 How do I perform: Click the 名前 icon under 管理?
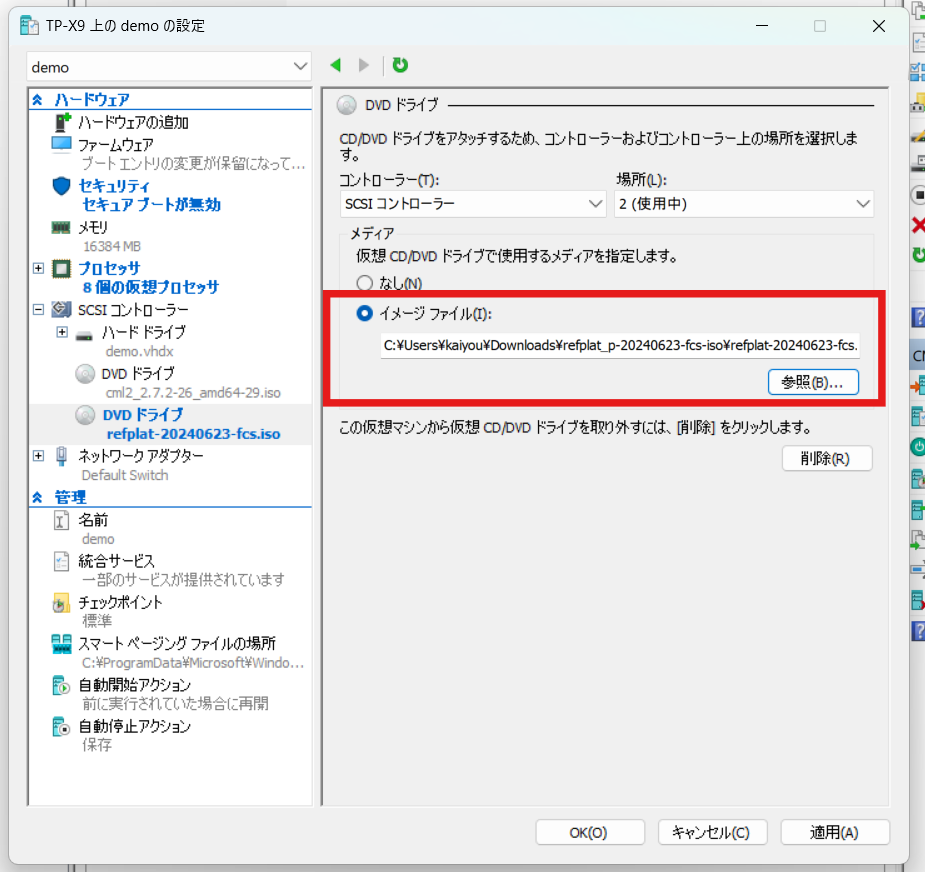61,520
